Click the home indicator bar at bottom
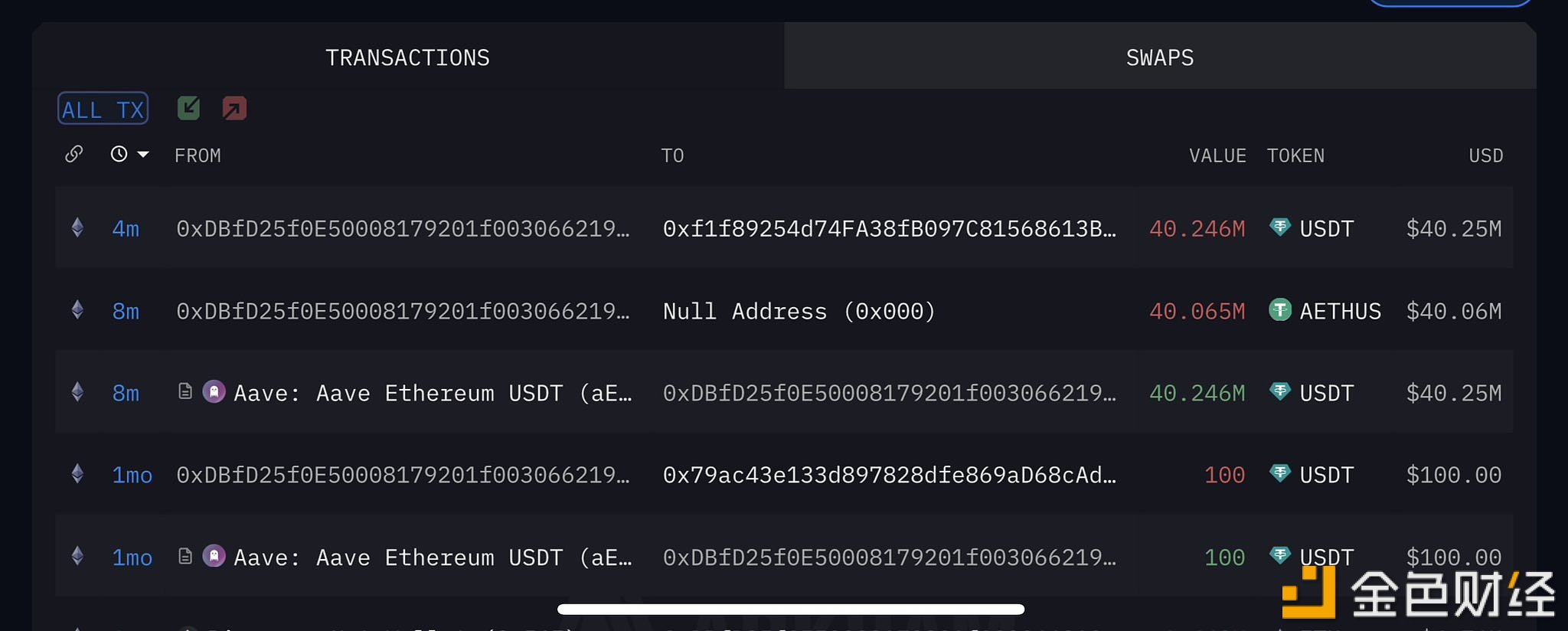Screen dimensions: 1568x631 [x=791, y=610]
